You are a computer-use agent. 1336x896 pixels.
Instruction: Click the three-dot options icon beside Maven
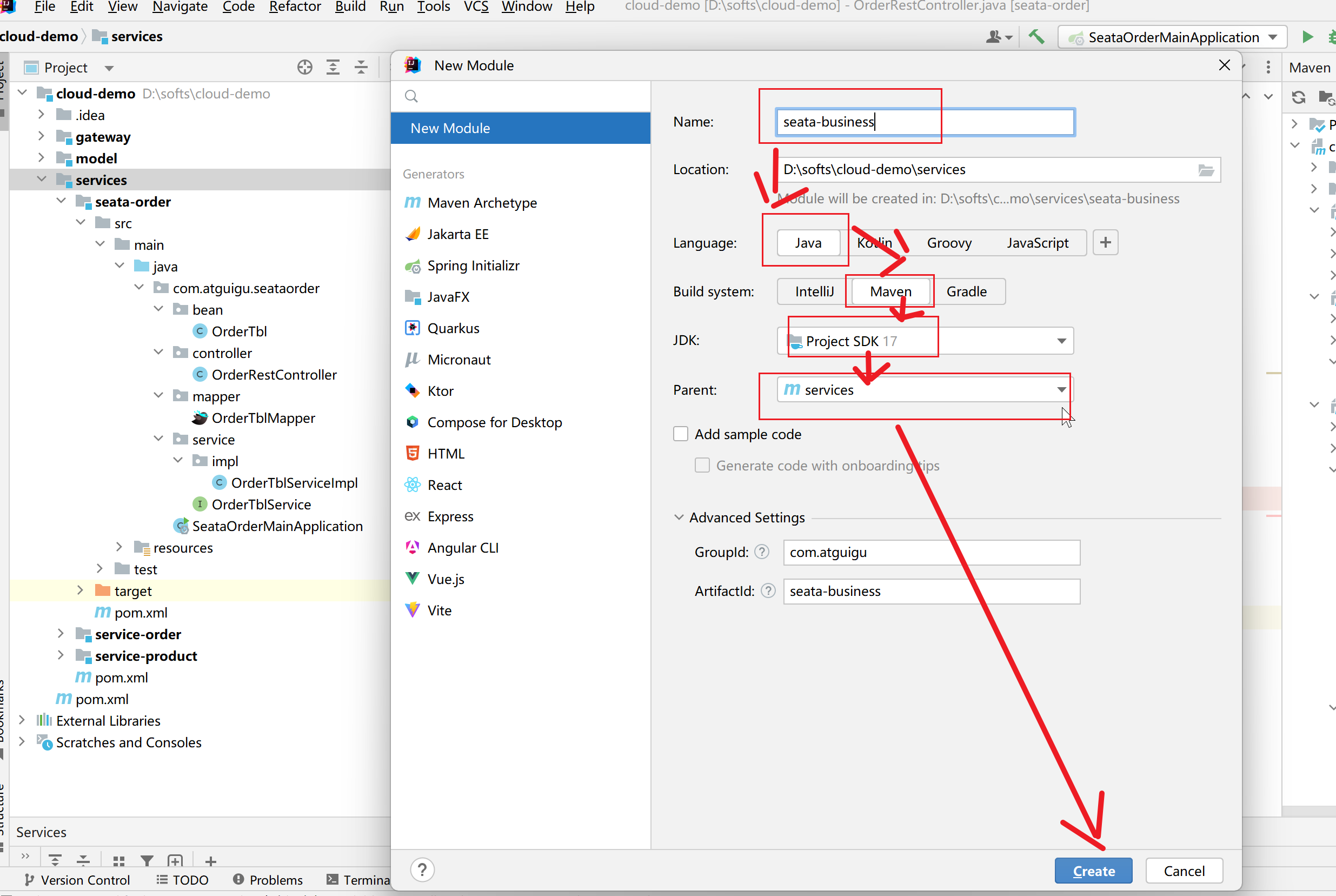pos(1268,68)
